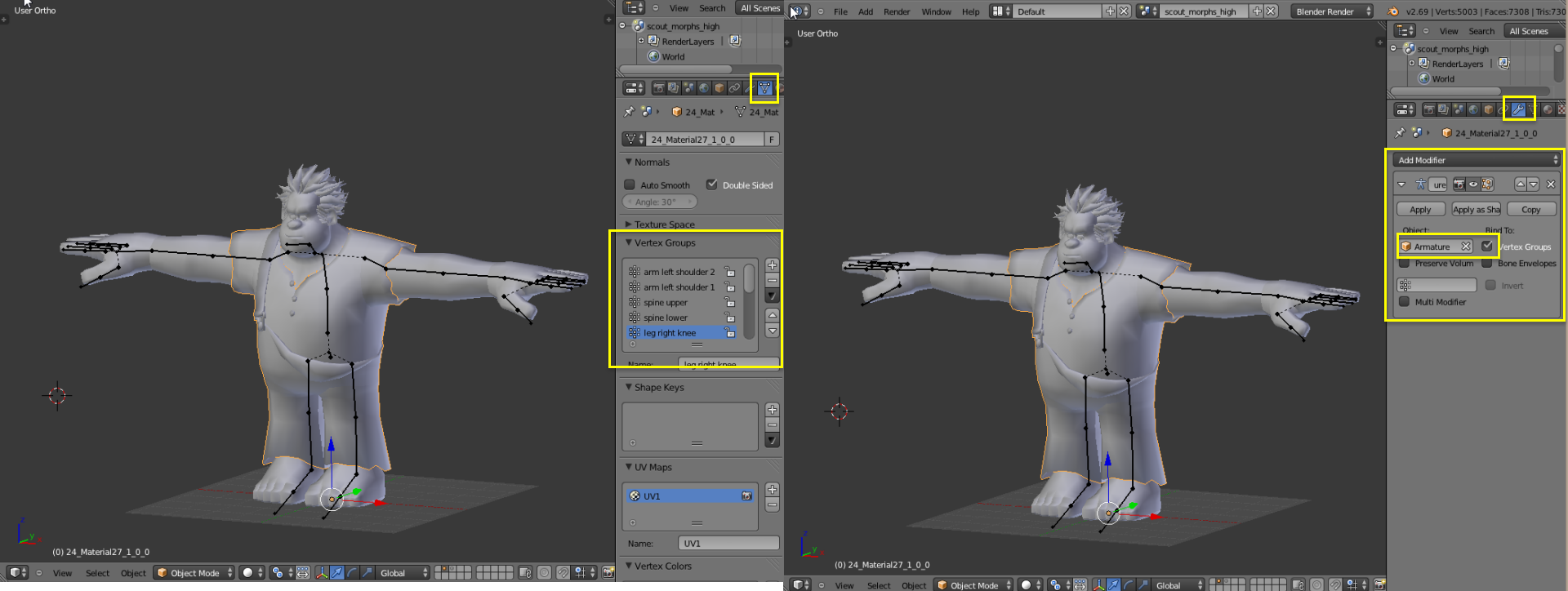Collapse the Vertex Groups panel
This screenshot has width=1568, height=591.
pos(628,242)
